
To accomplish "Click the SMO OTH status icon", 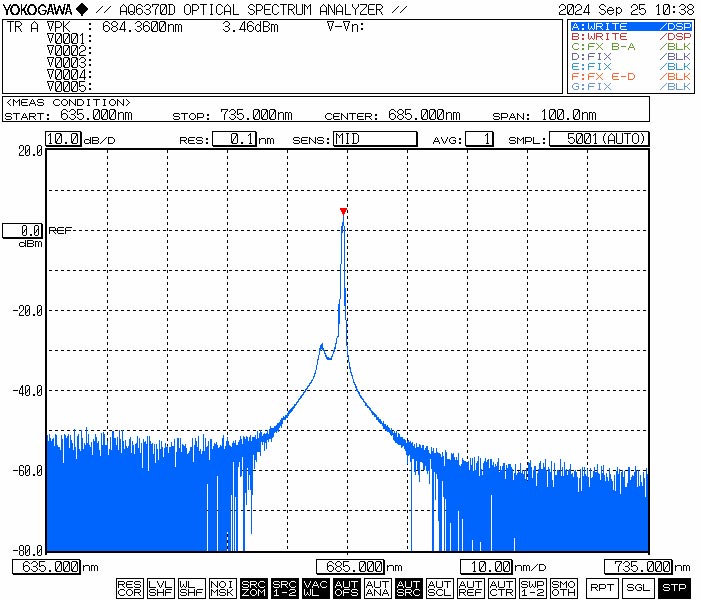I will point(564,588).
